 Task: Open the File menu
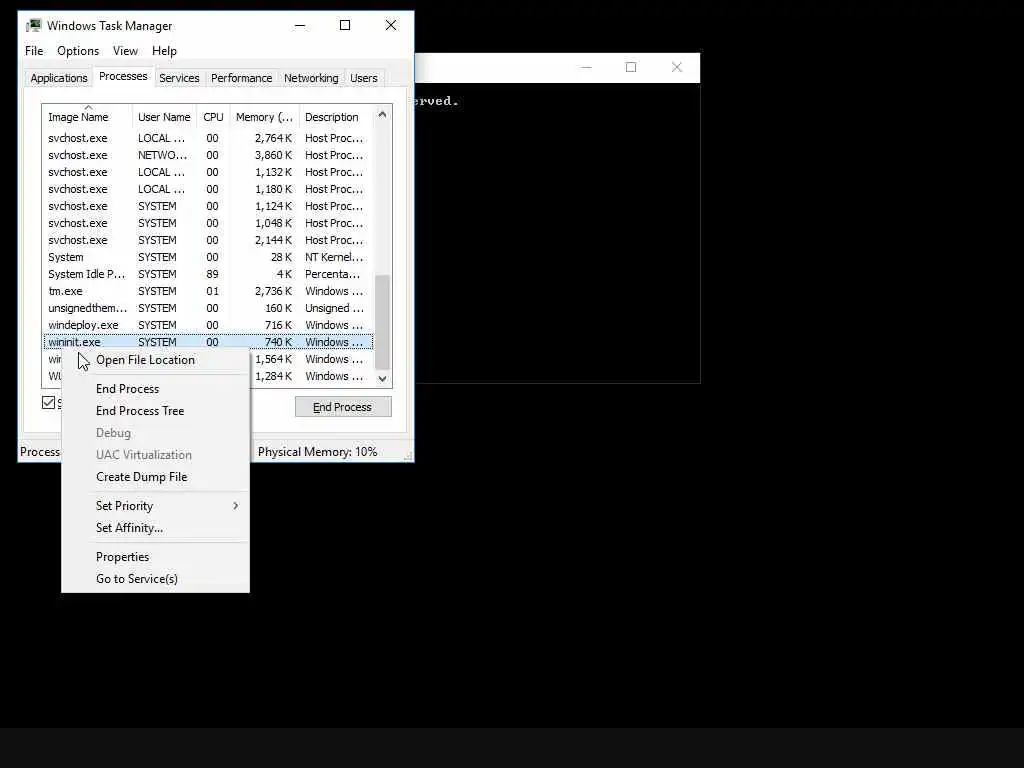tap(34, 51)
